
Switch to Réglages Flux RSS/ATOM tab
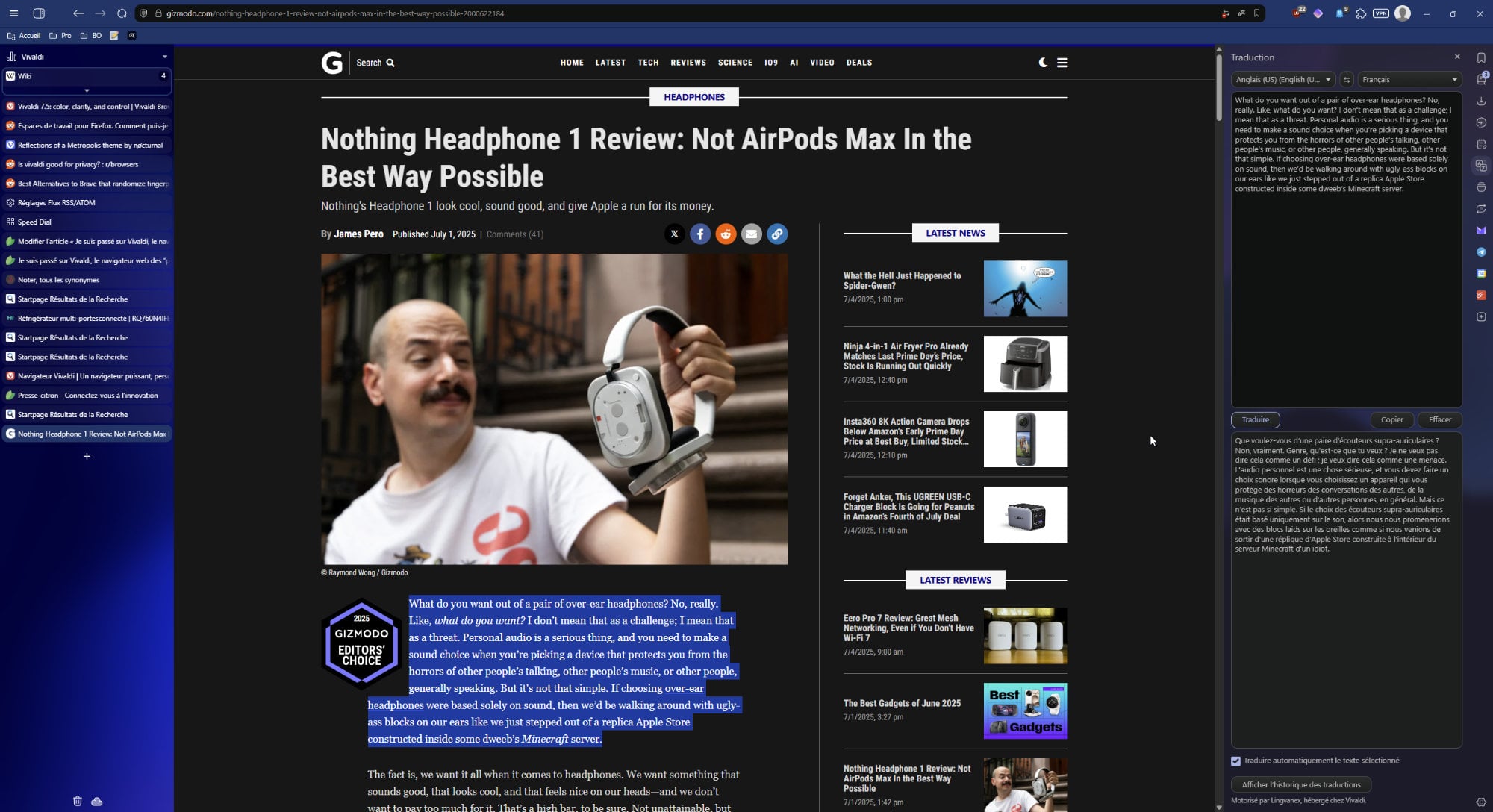pyautogui.click(x=87, y=202)
